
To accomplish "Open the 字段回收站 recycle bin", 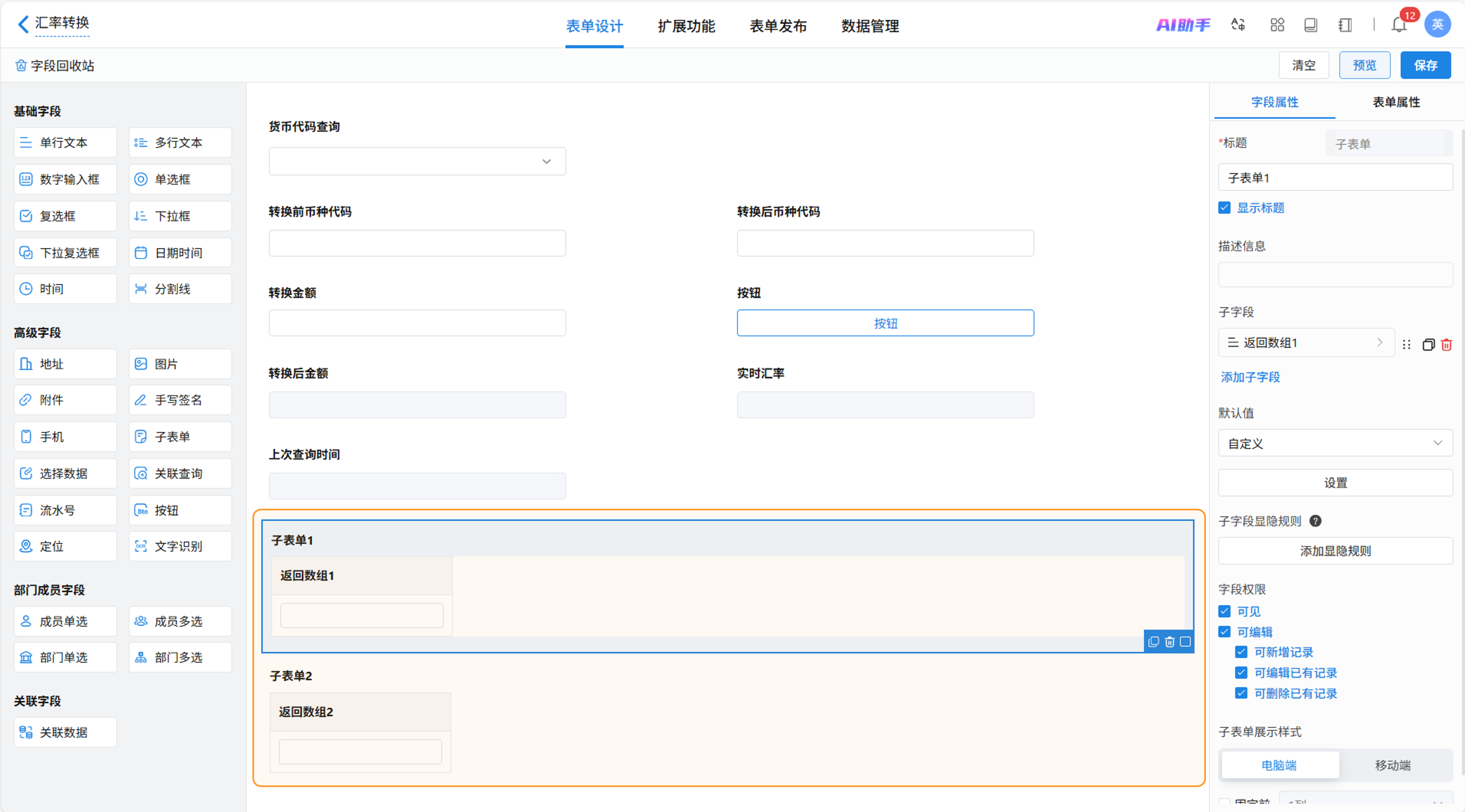I will click(55, 65).
